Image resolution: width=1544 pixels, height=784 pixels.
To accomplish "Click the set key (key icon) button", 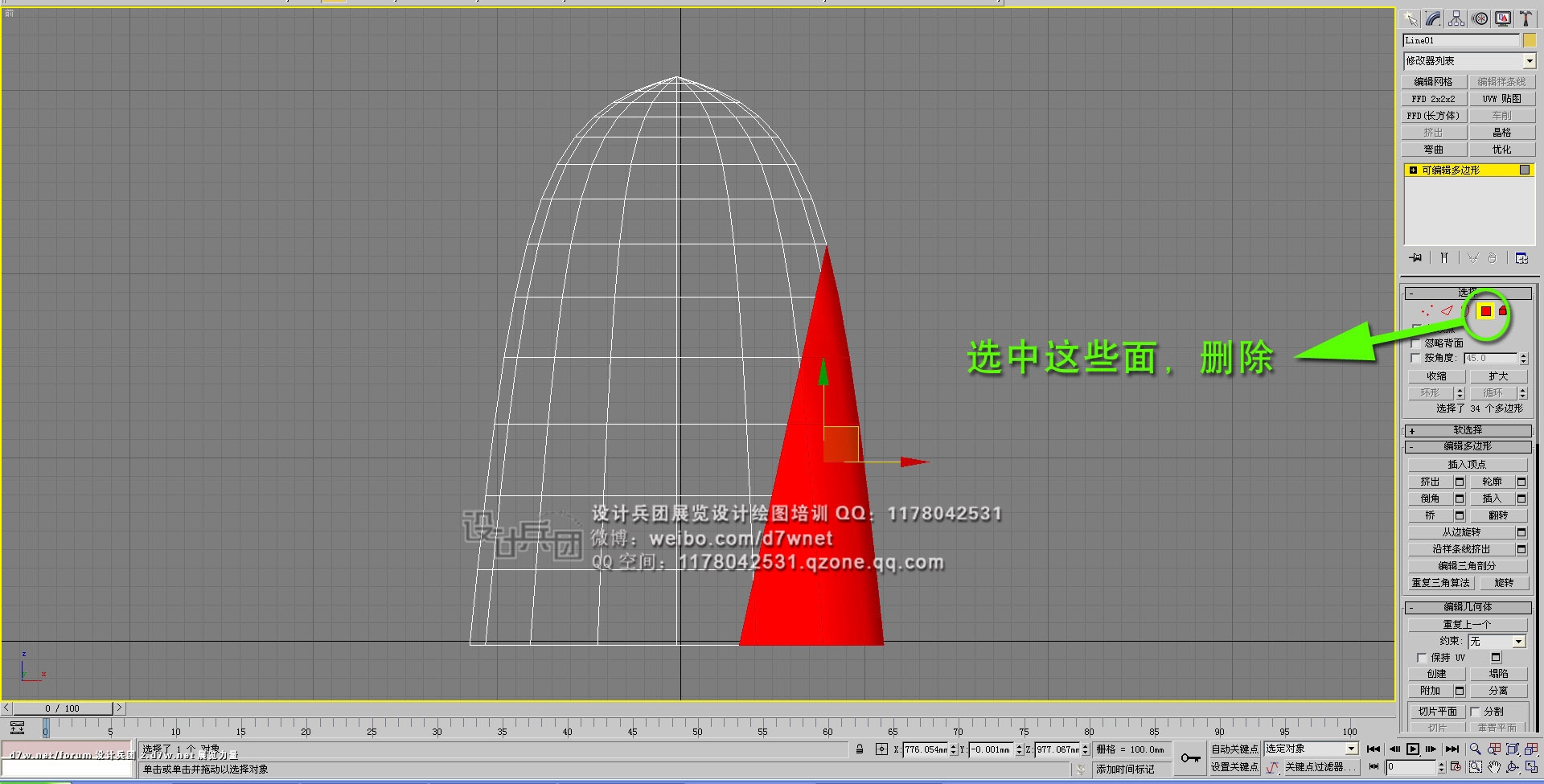I will [1191, 757].
